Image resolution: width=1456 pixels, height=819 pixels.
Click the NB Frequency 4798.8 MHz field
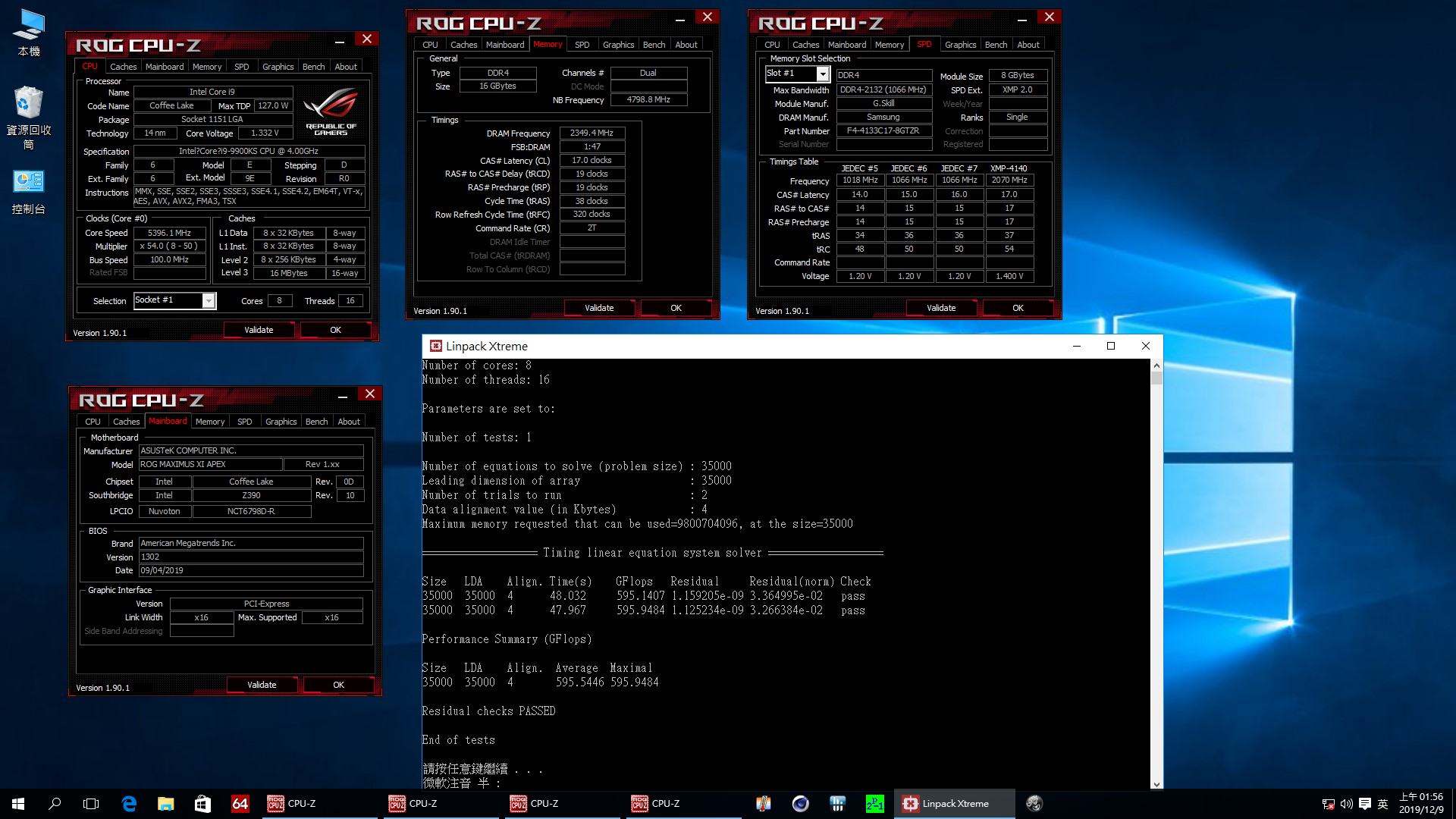point(648,99)
